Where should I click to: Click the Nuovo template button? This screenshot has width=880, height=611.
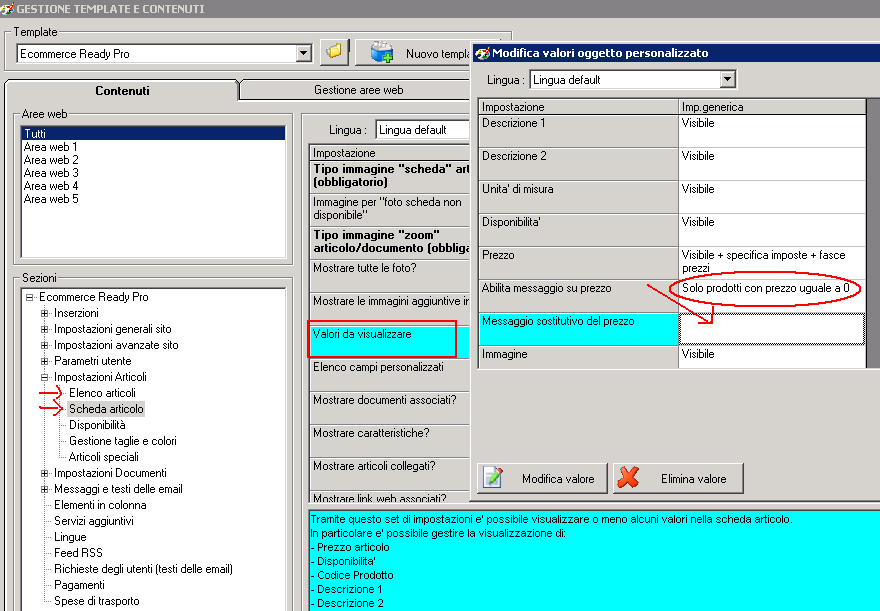coord(414,53)
